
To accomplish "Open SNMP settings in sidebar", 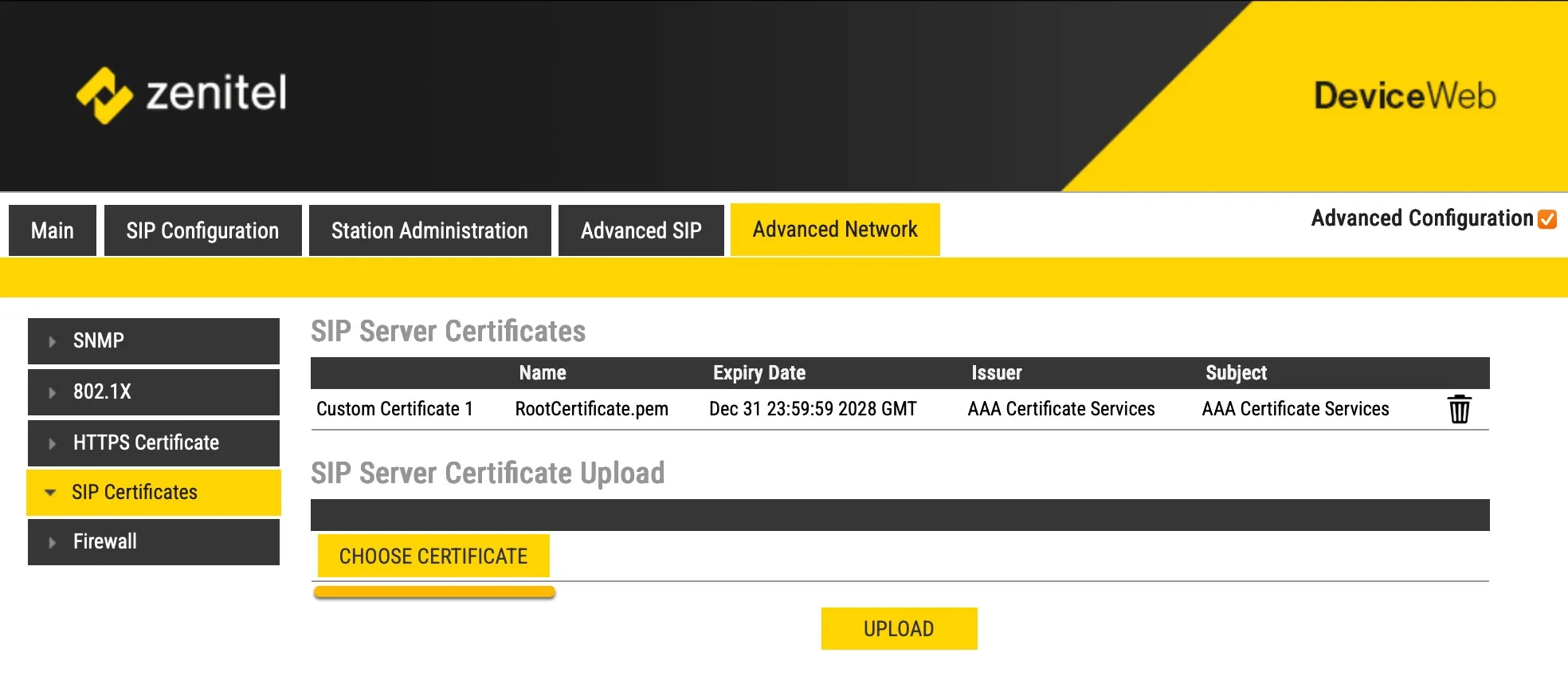I will click(x=154, y=341).
